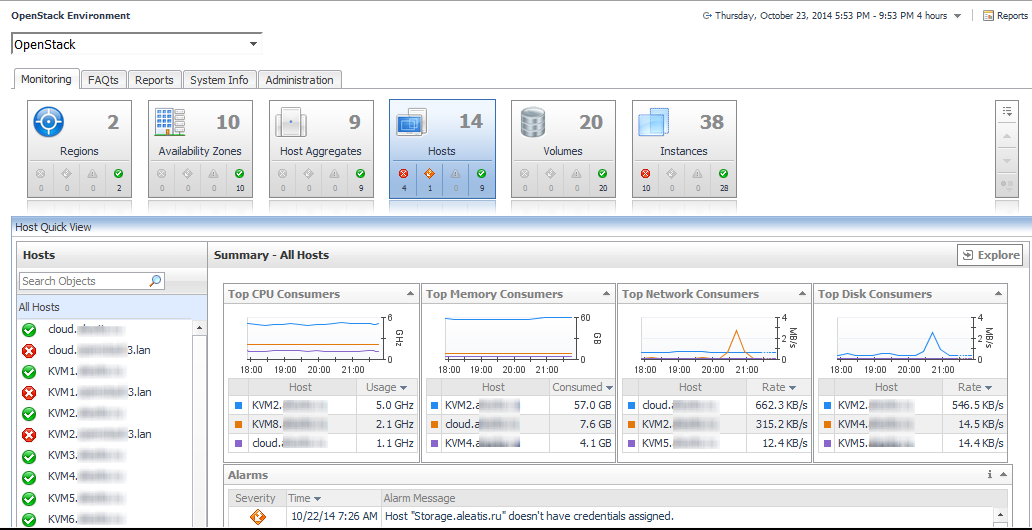
Task: Switch to the Reports tab
Action: coord(154,80)
